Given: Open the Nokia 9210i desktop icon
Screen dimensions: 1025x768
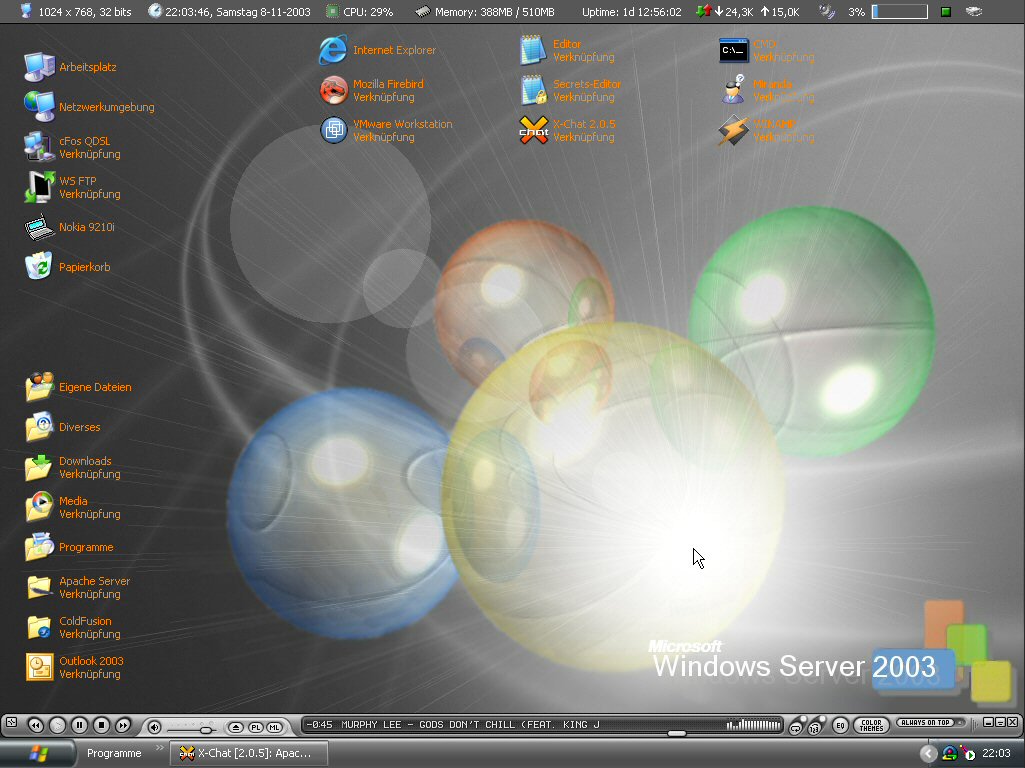Looking at the screenshot, I should pyautogui.click(x=39, y=227).
